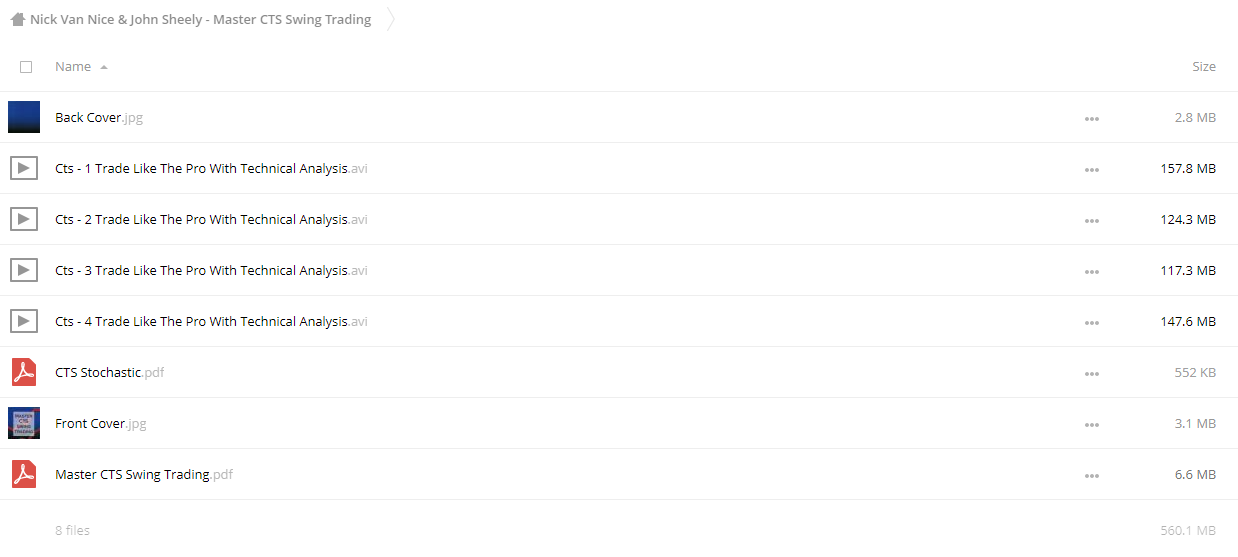Viewport: 1238px width, 557px height.
Task: Click play icon of Cts - 3 video
Action: click(x=24, y=270)
